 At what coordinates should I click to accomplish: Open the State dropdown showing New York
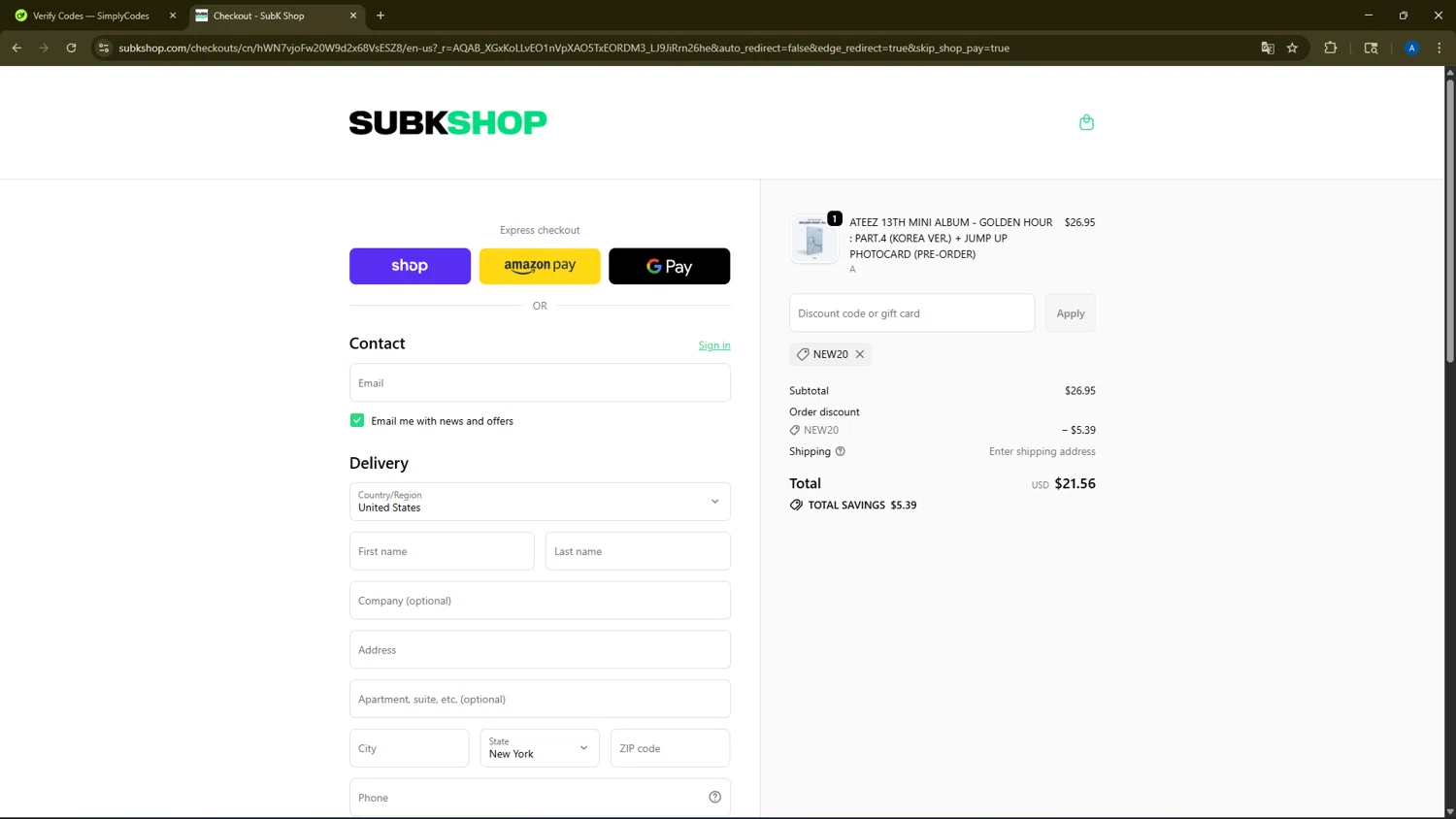(540, 748)
